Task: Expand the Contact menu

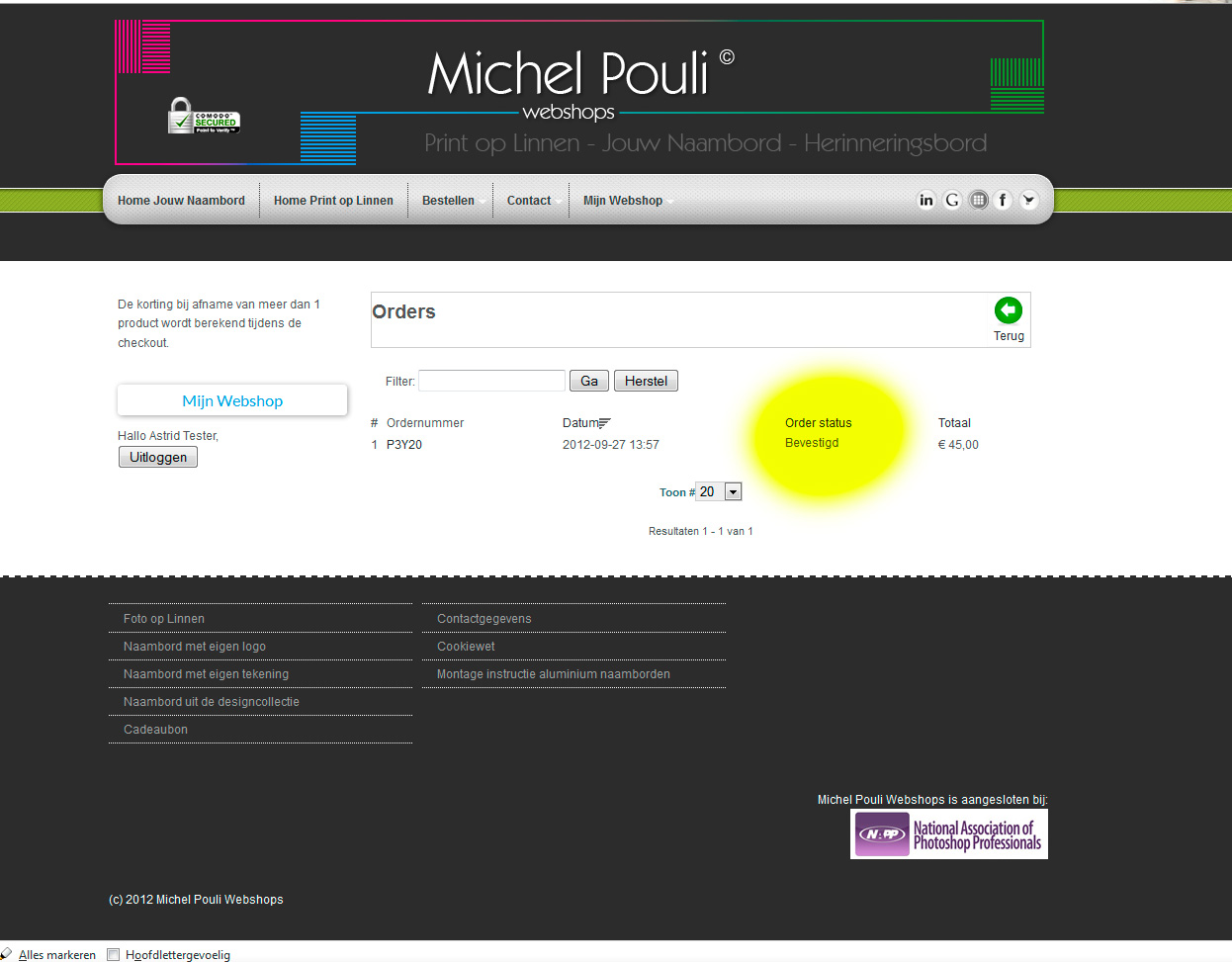Action: click(531, 201)
